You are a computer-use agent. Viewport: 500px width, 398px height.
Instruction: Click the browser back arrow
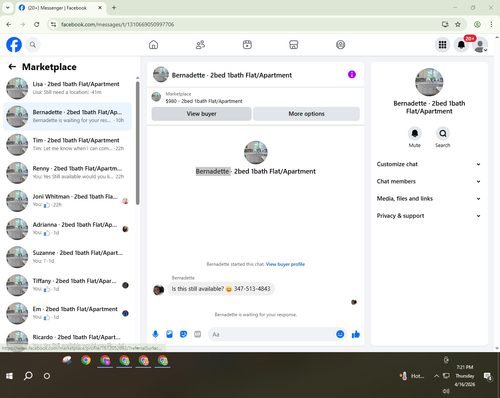pyautogui.click(x=9, y=24)
